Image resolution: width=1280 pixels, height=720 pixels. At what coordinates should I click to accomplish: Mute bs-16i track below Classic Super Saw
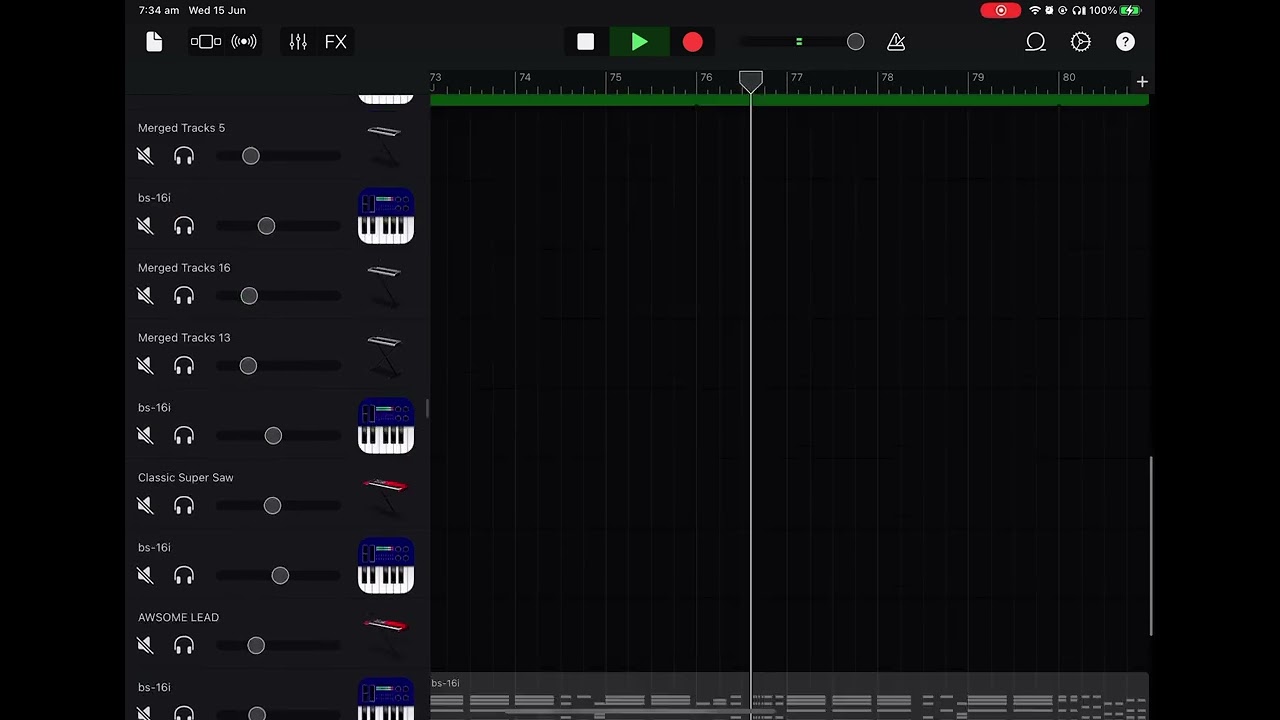tap(146, 576)
